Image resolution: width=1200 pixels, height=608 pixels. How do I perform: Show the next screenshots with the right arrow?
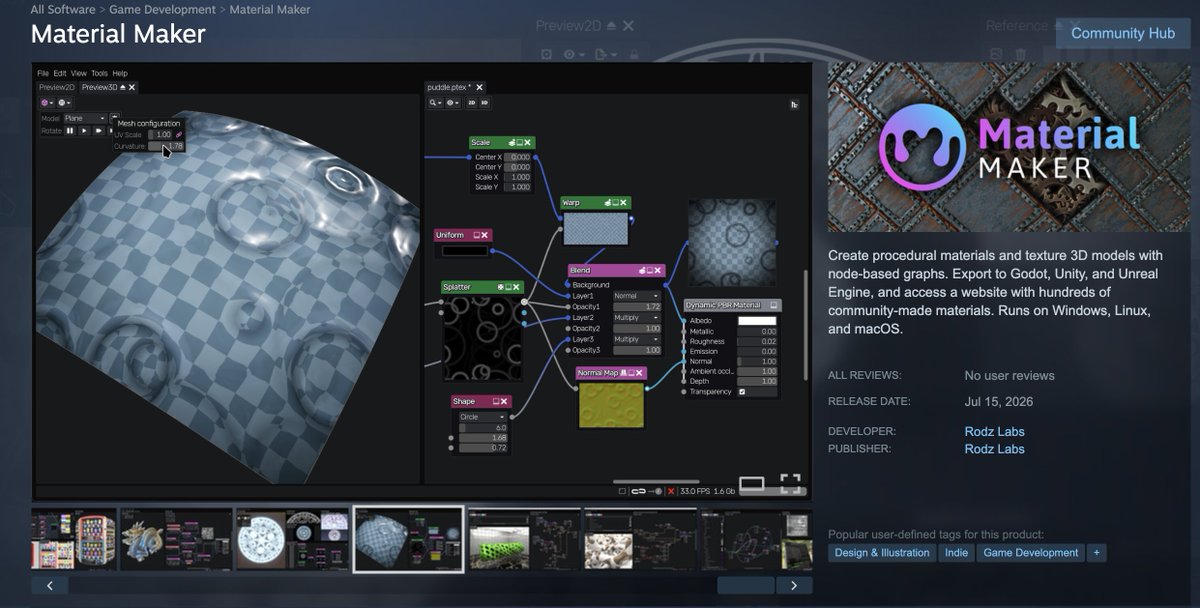pos(794,585)
